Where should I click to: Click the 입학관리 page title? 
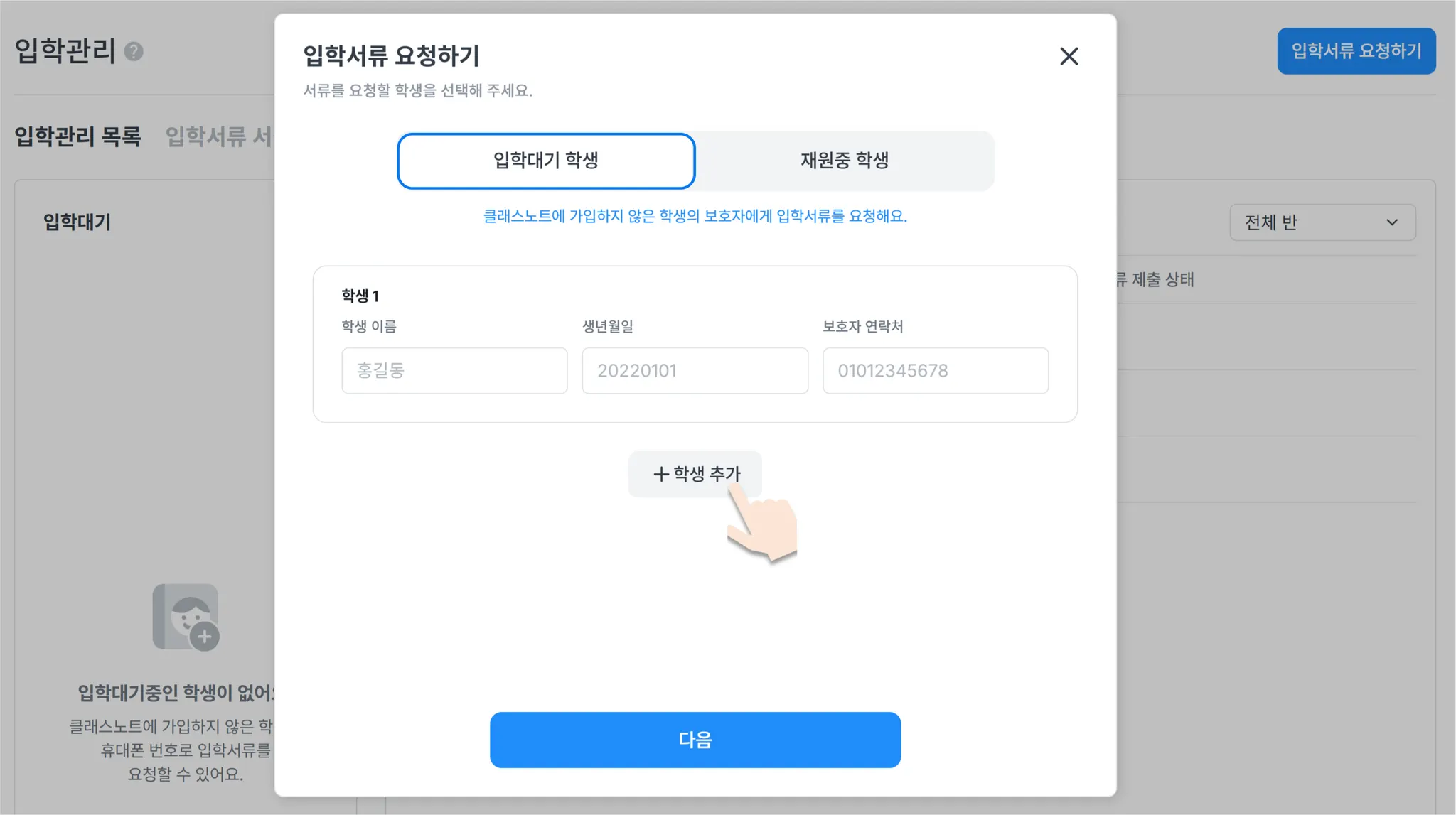65,51
